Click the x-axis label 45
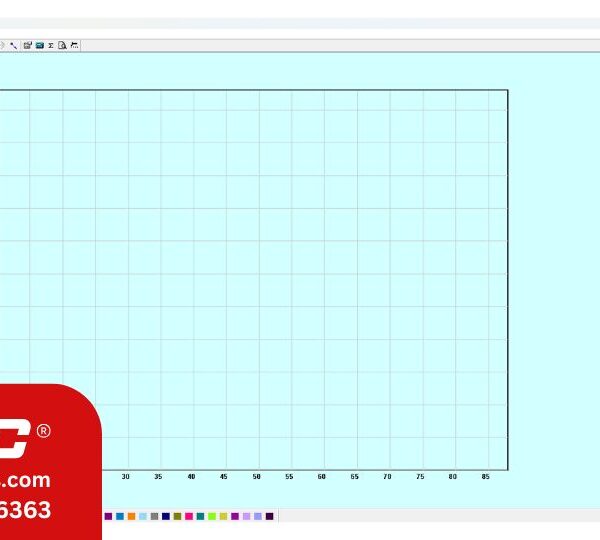 (x=223, y=476)
